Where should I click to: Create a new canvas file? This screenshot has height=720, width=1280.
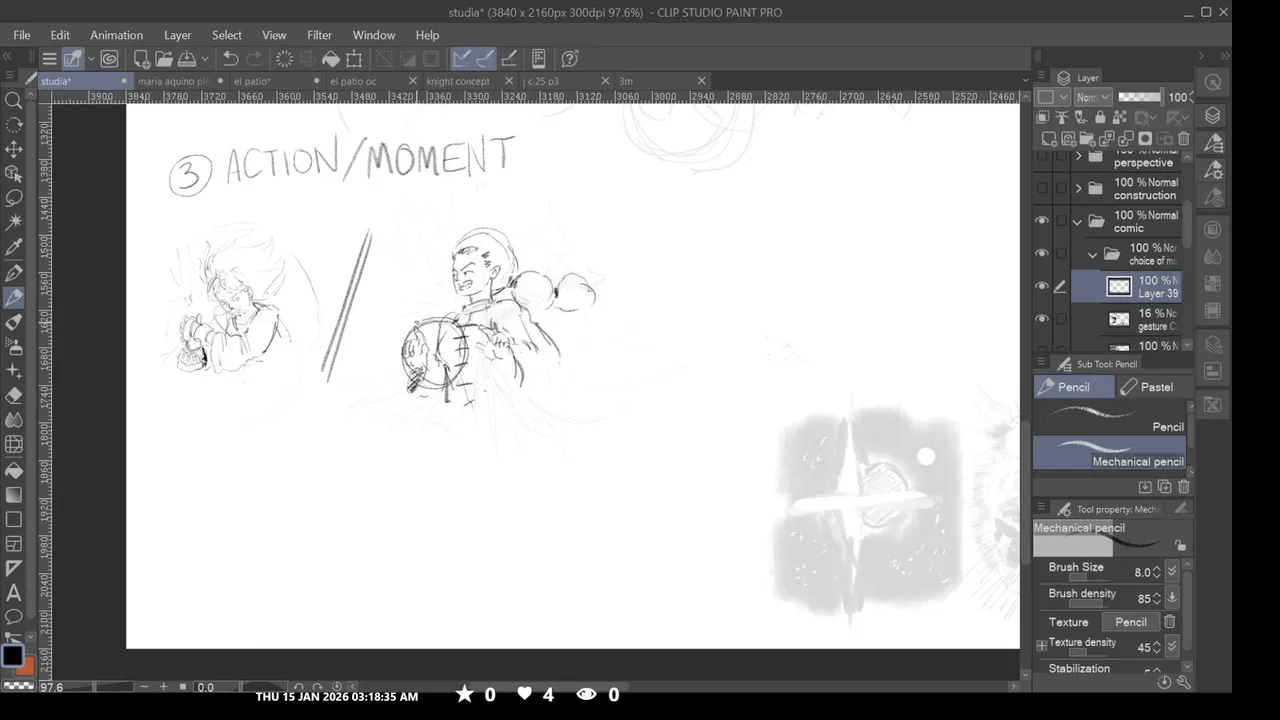pos(141,59)
